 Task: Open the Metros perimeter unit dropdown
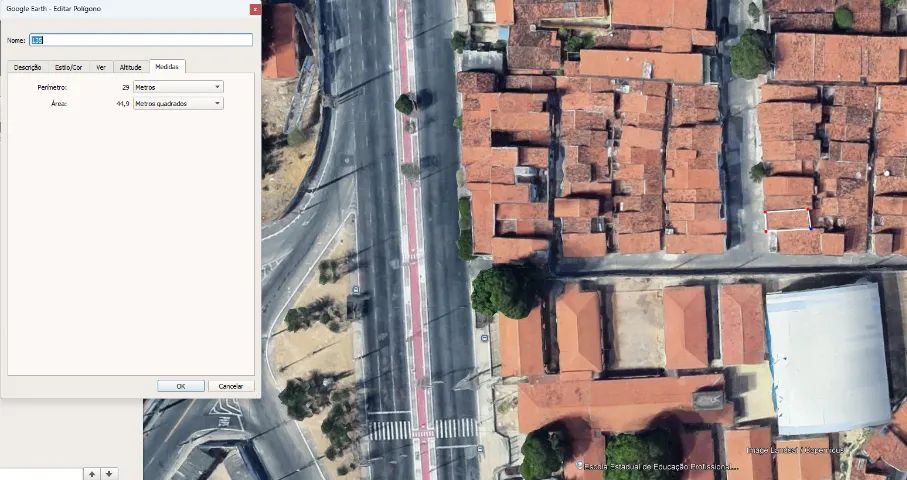coord(178,87)
